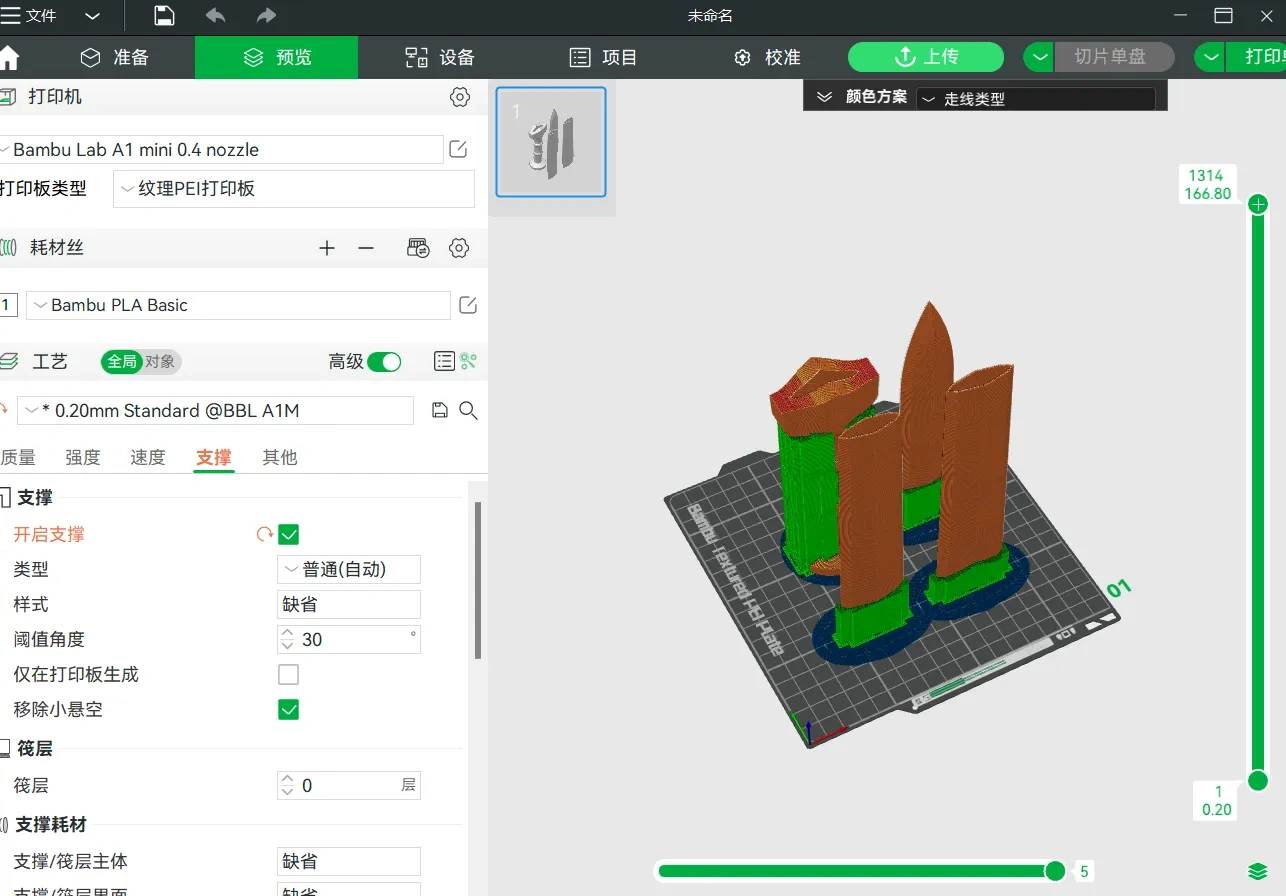Open dropdown arrow beside the print button
The height and width of the screenshot is (896, 1286).
coord(1211,57)
